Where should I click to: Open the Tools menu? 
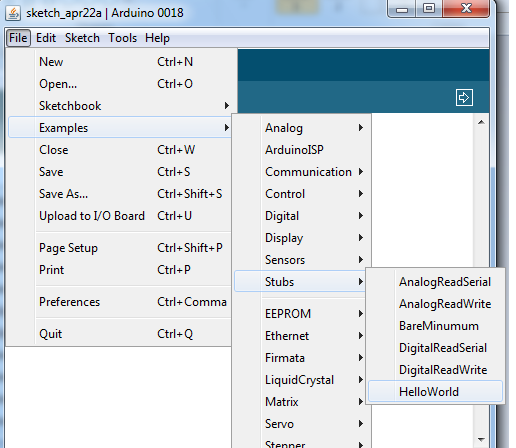click(122, 38)
